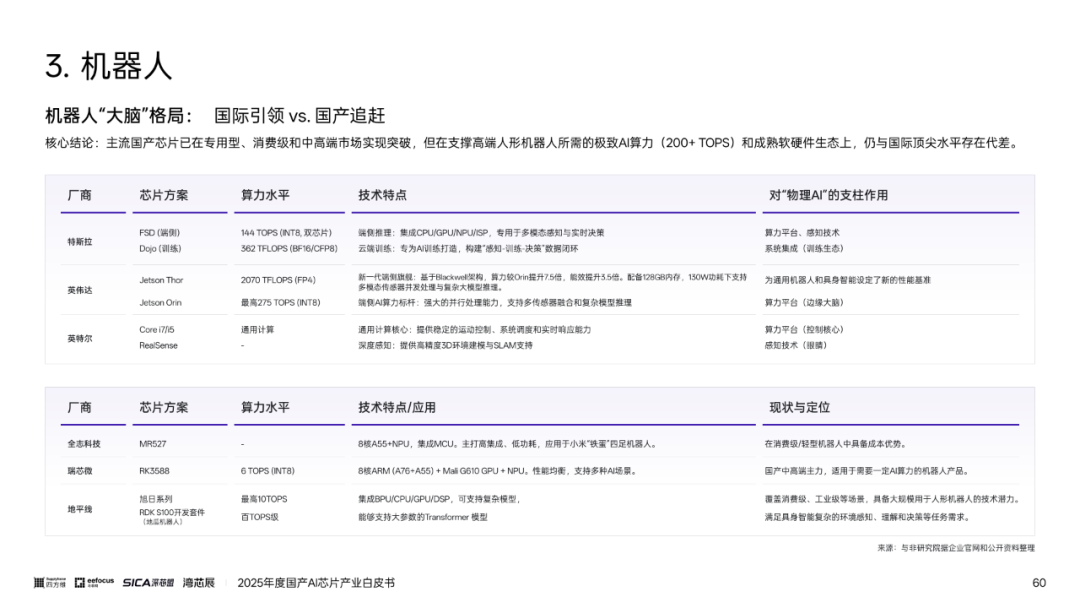Click the "现状与定位" column header
Viewport: 1080px width, 608px height.
[800, 407]
